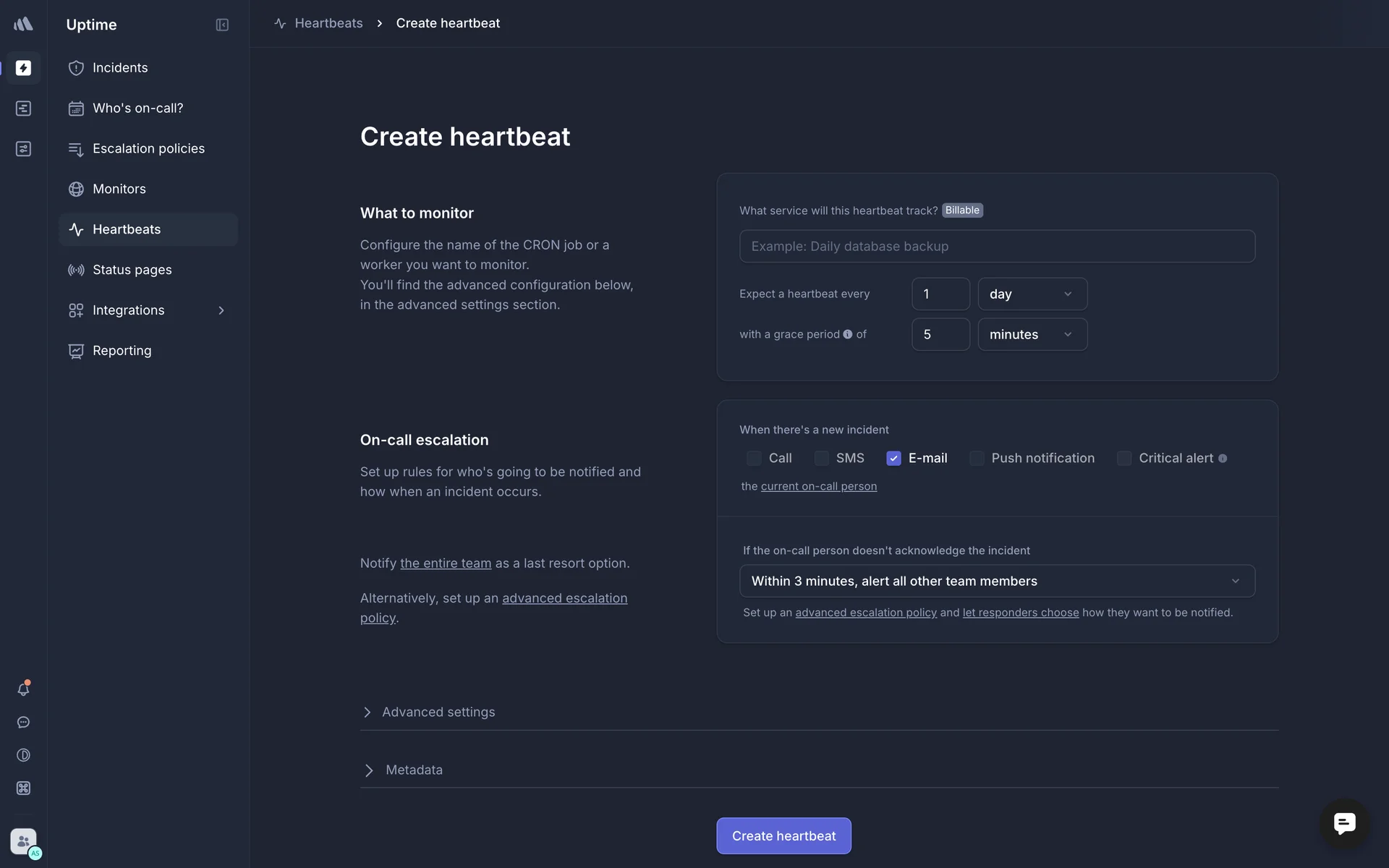Open the Uptime lightning bolt app icon
This screenshot has width=1389, height=868.
pyautogui.click(x=23, y=68)
